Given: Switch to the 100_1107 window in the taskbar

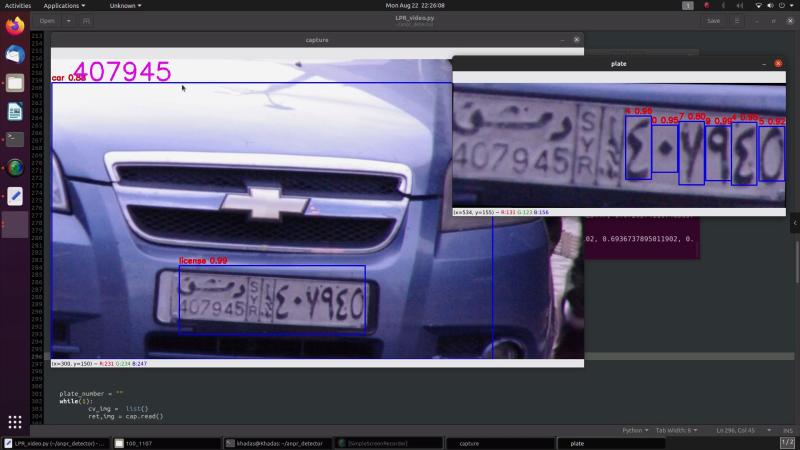Looking at the screenshot, I should pyautogui.click(x=166, y=443).
